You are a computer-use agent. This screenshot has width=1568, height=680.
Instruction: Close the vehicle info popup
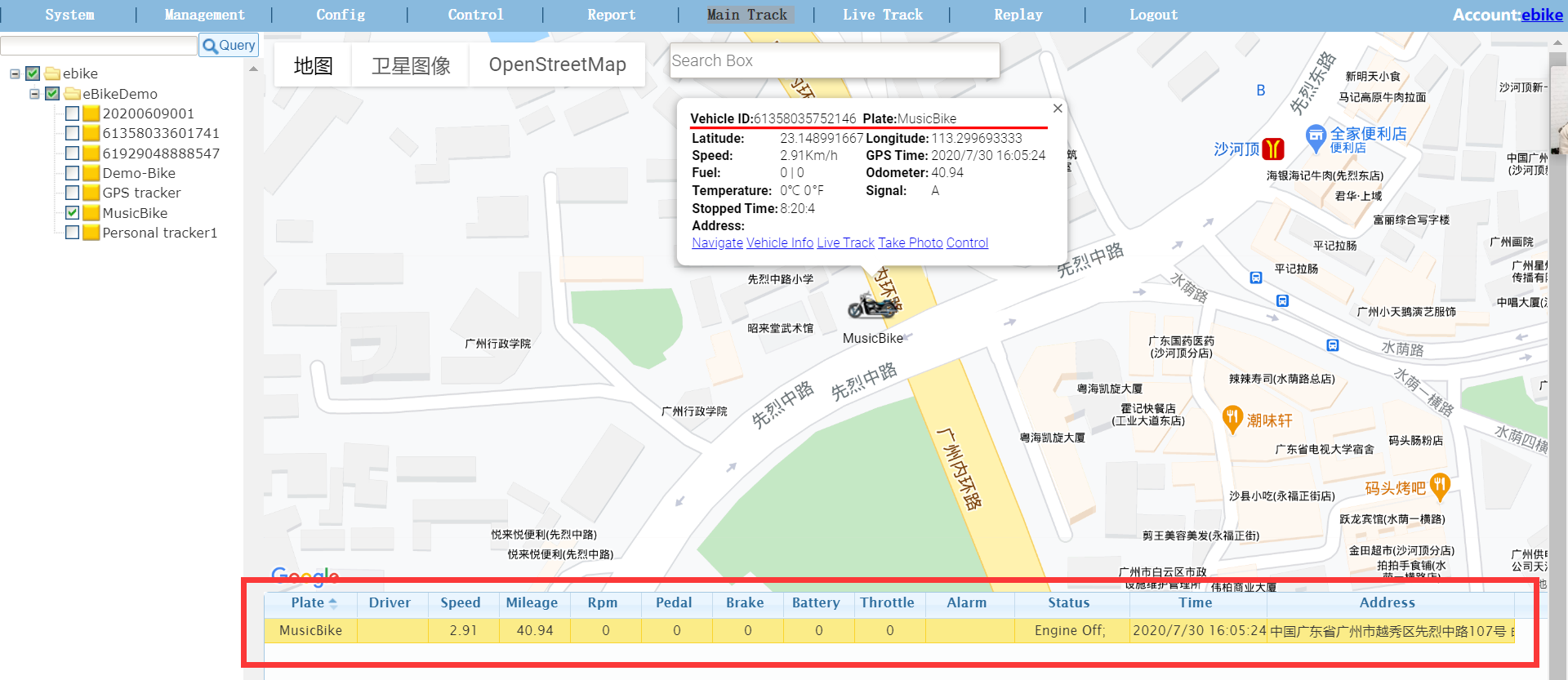[x=1058, y=109]
